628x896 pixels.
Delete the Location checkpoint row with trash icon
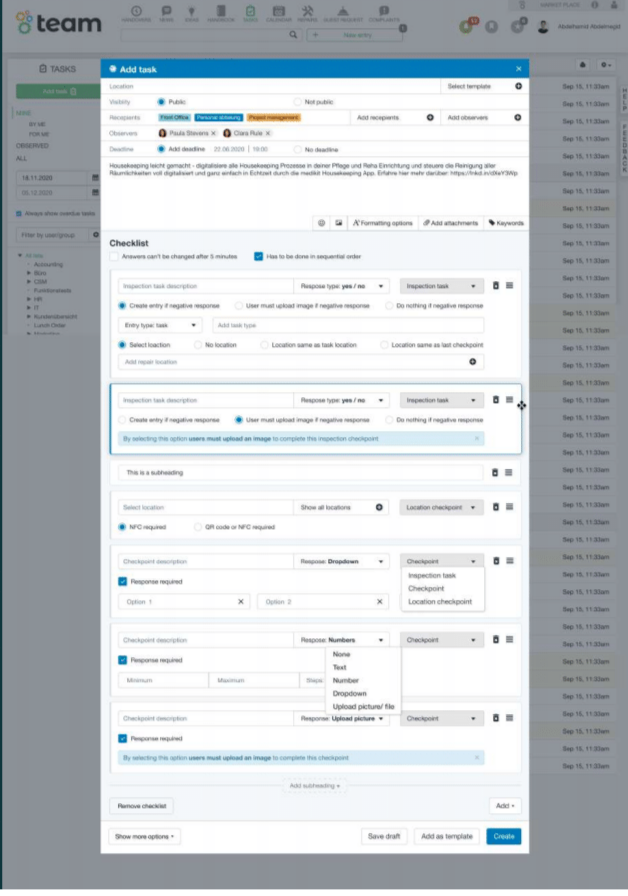tap(496, 507)
